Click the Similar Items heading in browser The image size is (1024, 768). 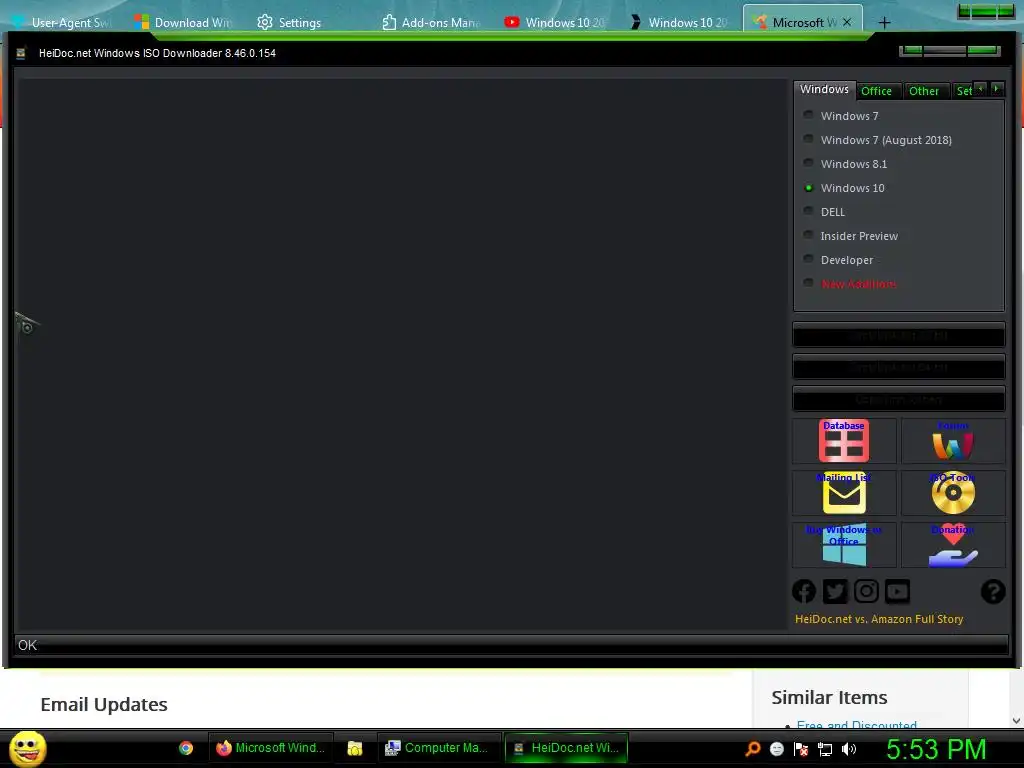[x=829, y=697]
